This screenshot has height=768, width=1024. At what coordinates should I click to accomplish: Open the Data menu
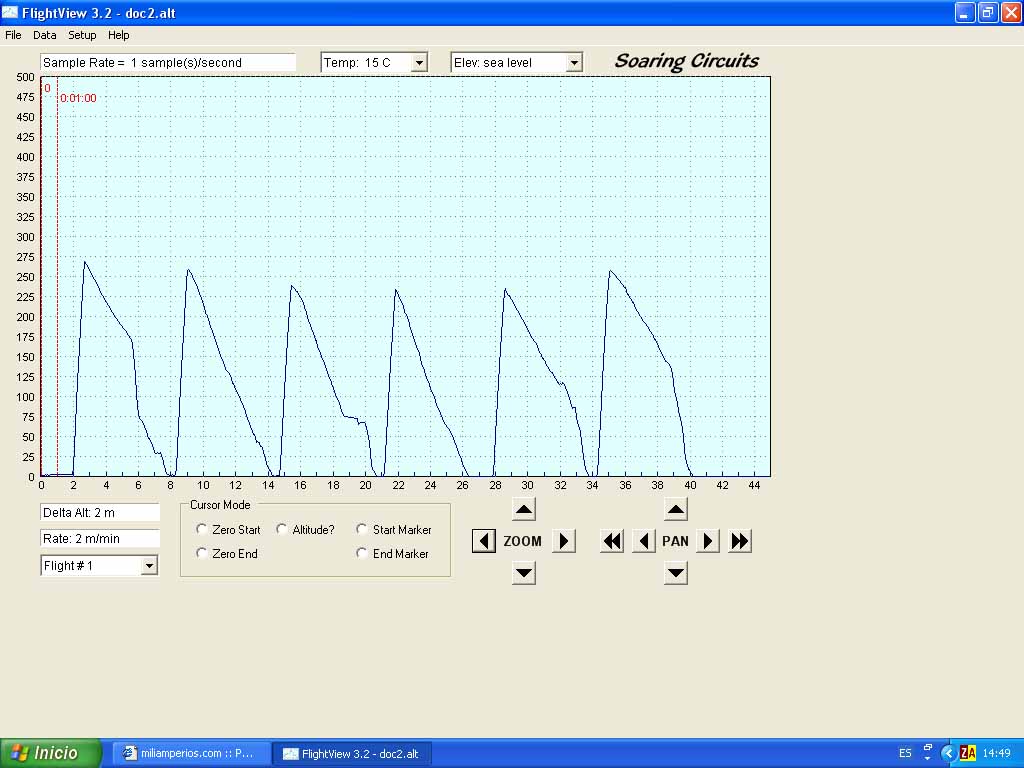pyautogui.click(x=44, y=35)
